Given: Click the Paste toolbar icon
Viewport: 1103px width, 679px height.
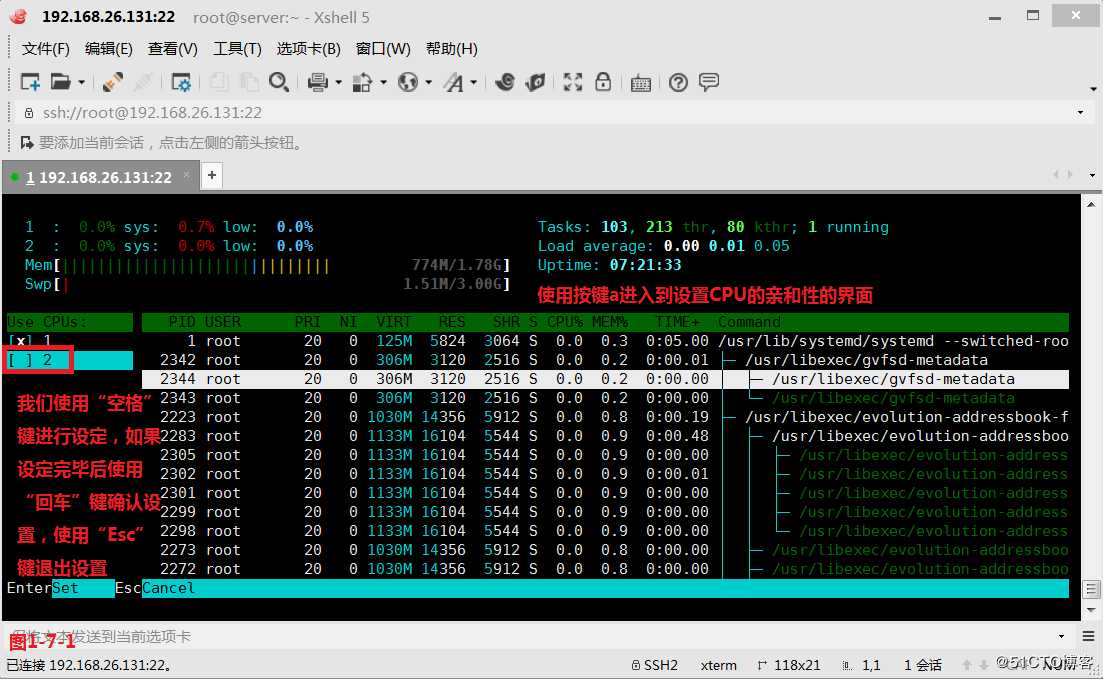Looking at the screenshot, I should 248,82.
